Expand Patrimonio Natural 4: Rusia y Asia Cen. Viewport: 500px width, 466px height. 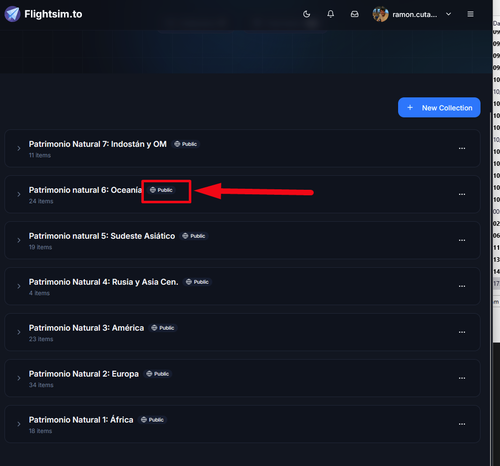(x=19, y=286)
